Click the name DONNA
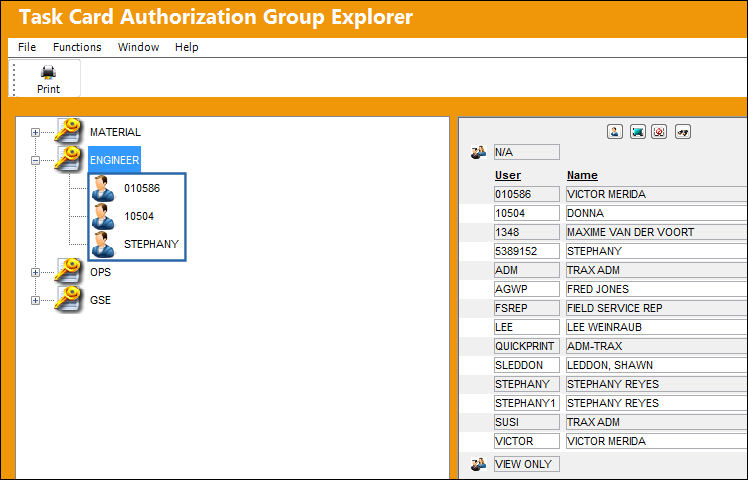This screenshot has width=748, height=480. 585,213
